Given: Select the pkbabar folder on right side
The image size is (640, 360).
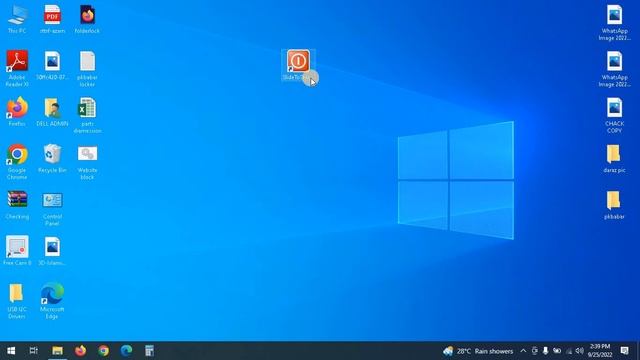Looking at the screenshot, I should coord(614,205).
